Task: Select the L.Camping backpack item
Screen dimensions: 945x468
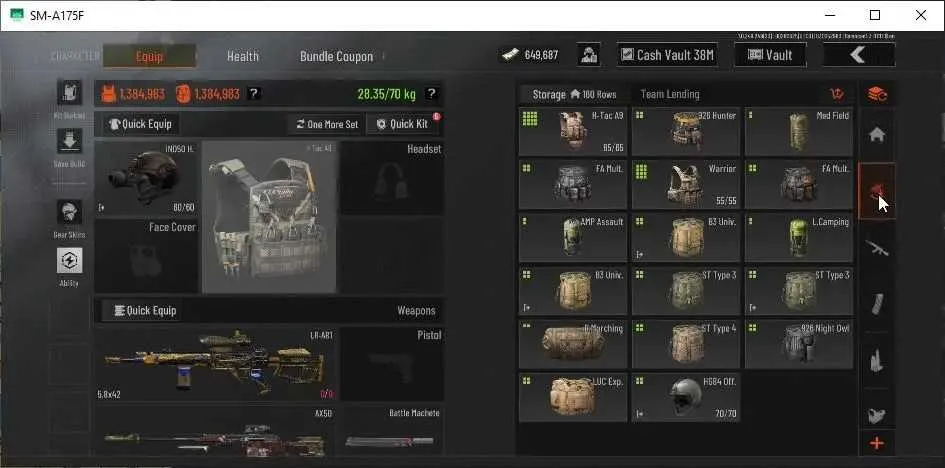Action: 799,237
